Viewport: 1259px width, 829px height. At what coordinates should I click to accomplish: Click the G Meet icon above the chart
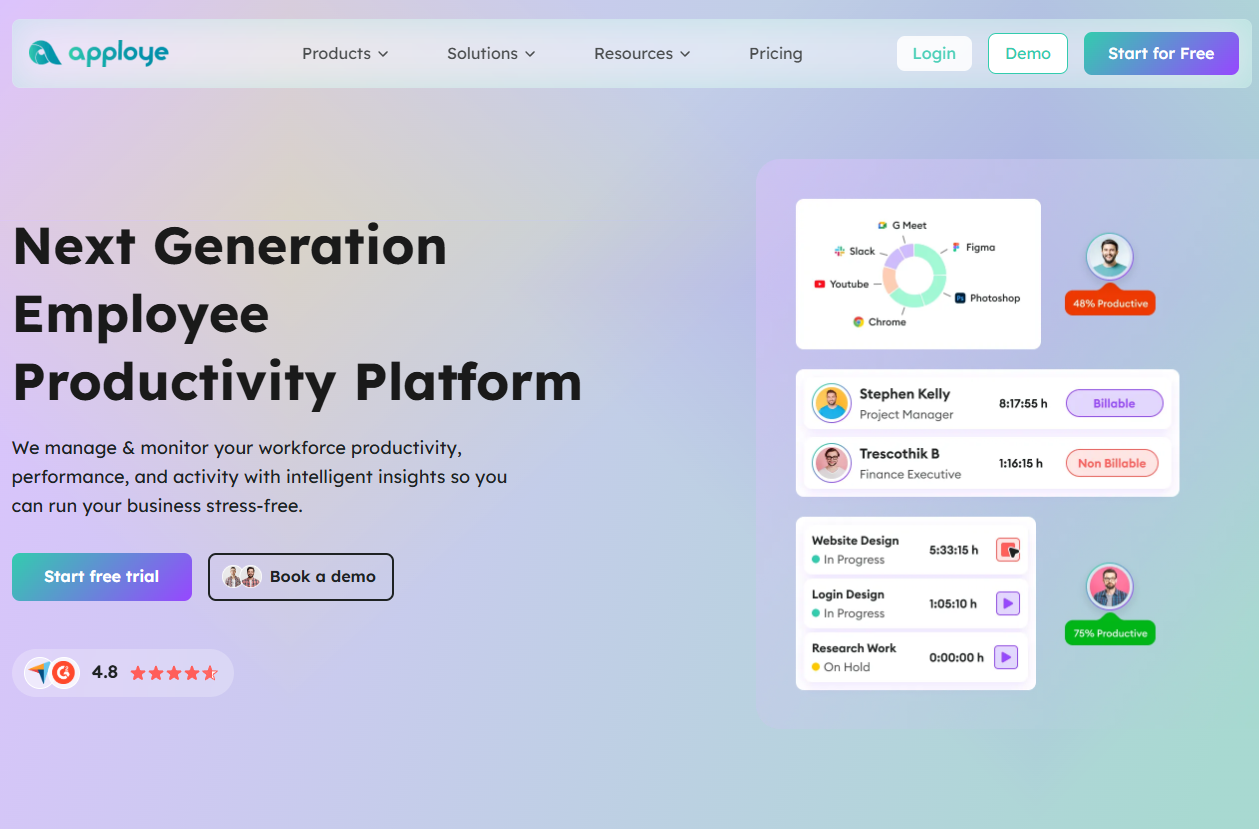885,225
